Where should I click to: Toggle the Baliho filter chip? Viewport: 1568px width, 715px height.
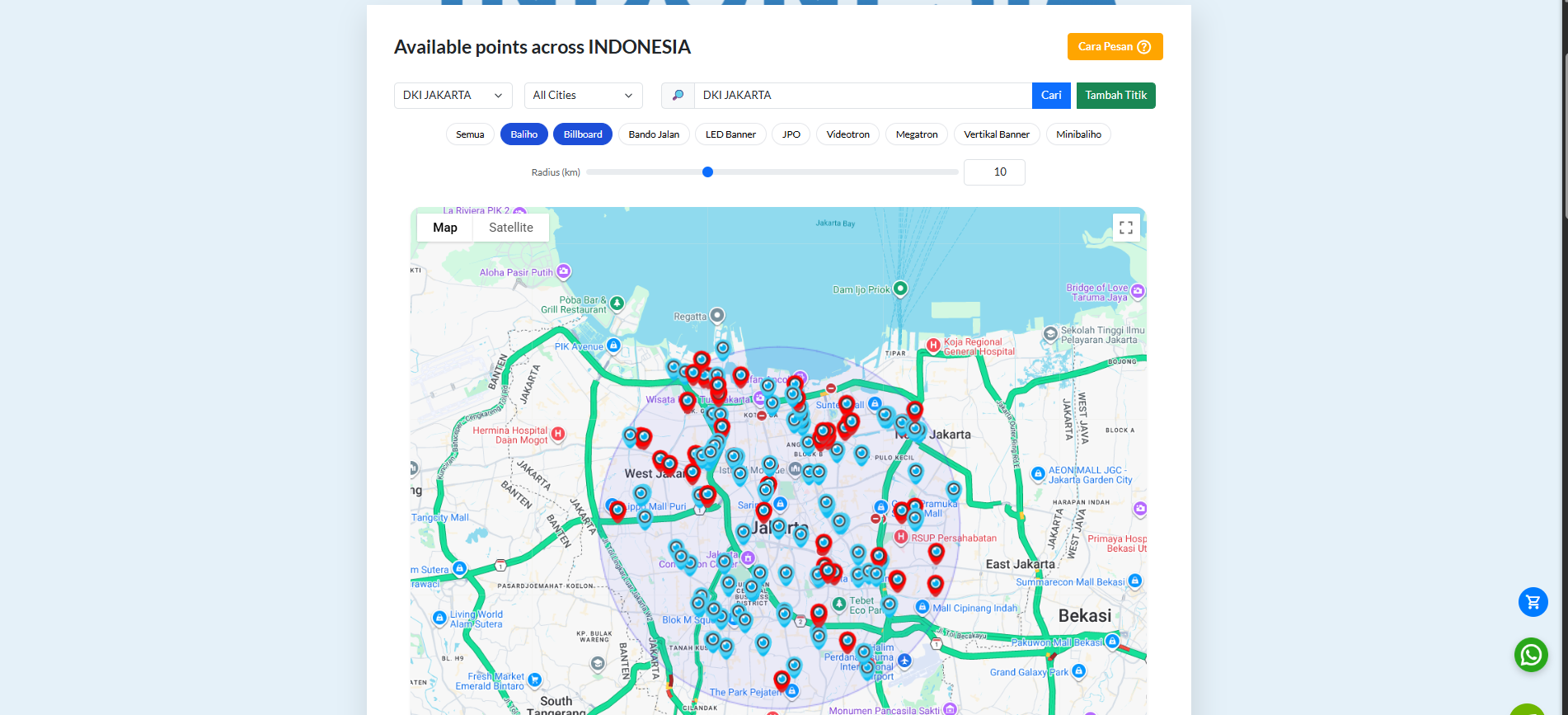click(x=523, y=134)
